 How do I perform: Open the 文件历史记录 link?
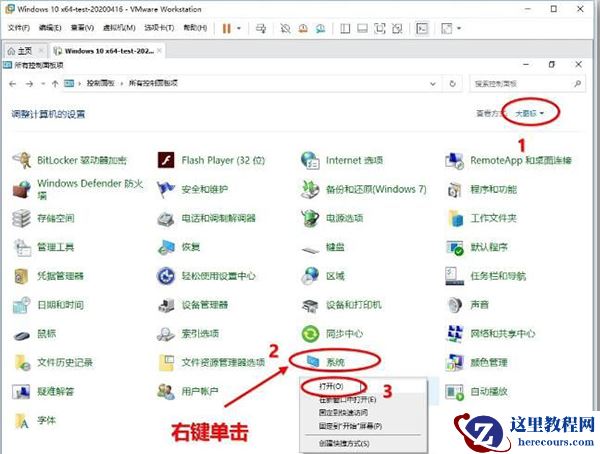65,363
